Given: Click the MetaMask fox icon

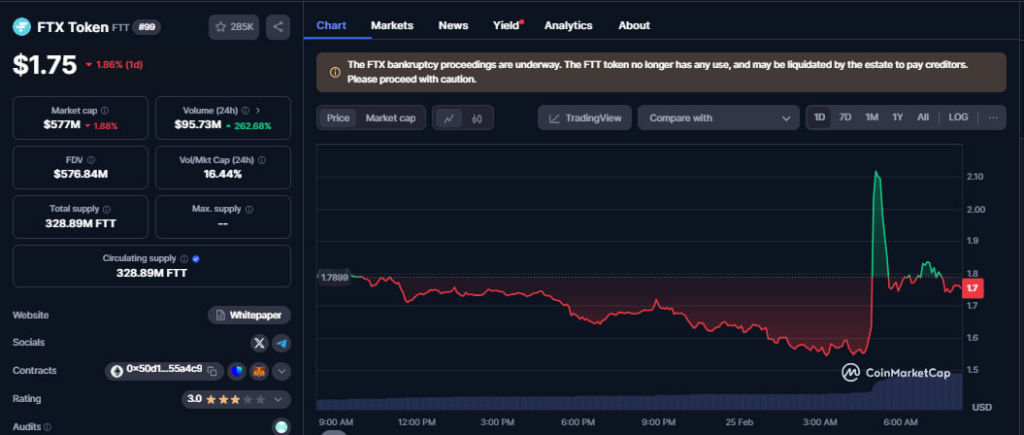Looking at the screenshot, I should (259, 371).
